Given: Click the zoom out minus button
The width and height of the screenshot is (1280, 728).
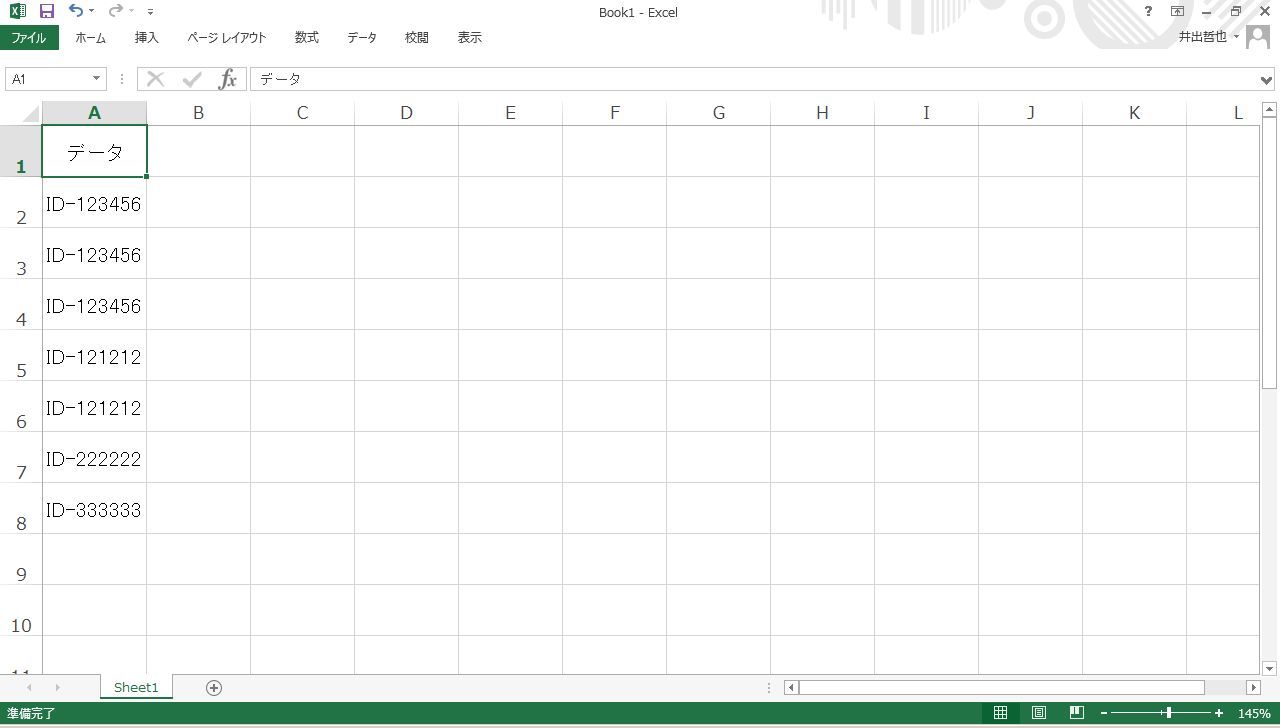Looking at the screenshot, I should [x=1104, y=713].
